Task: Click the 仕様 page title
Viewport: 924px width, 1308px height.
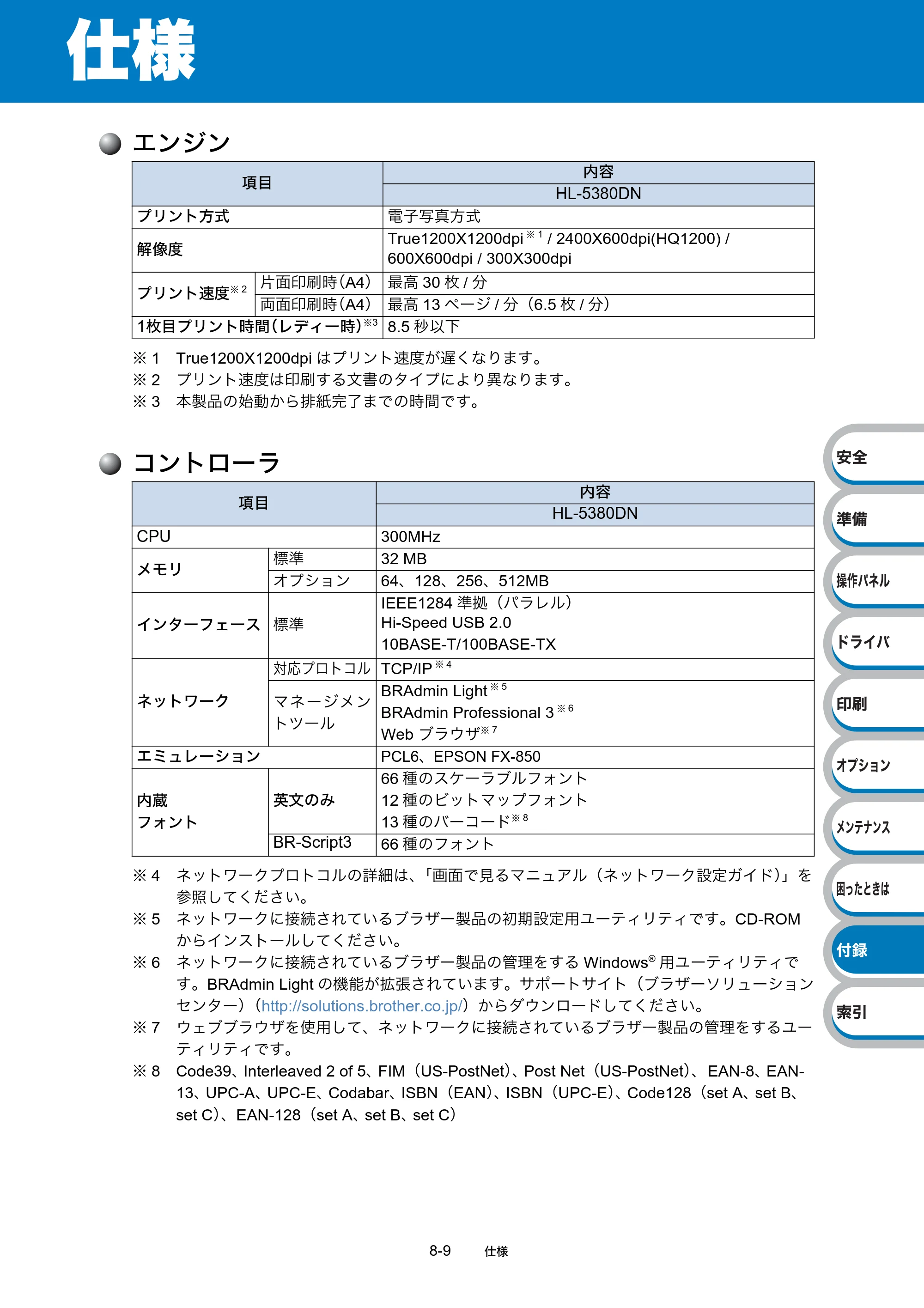Action: point(132,49)
